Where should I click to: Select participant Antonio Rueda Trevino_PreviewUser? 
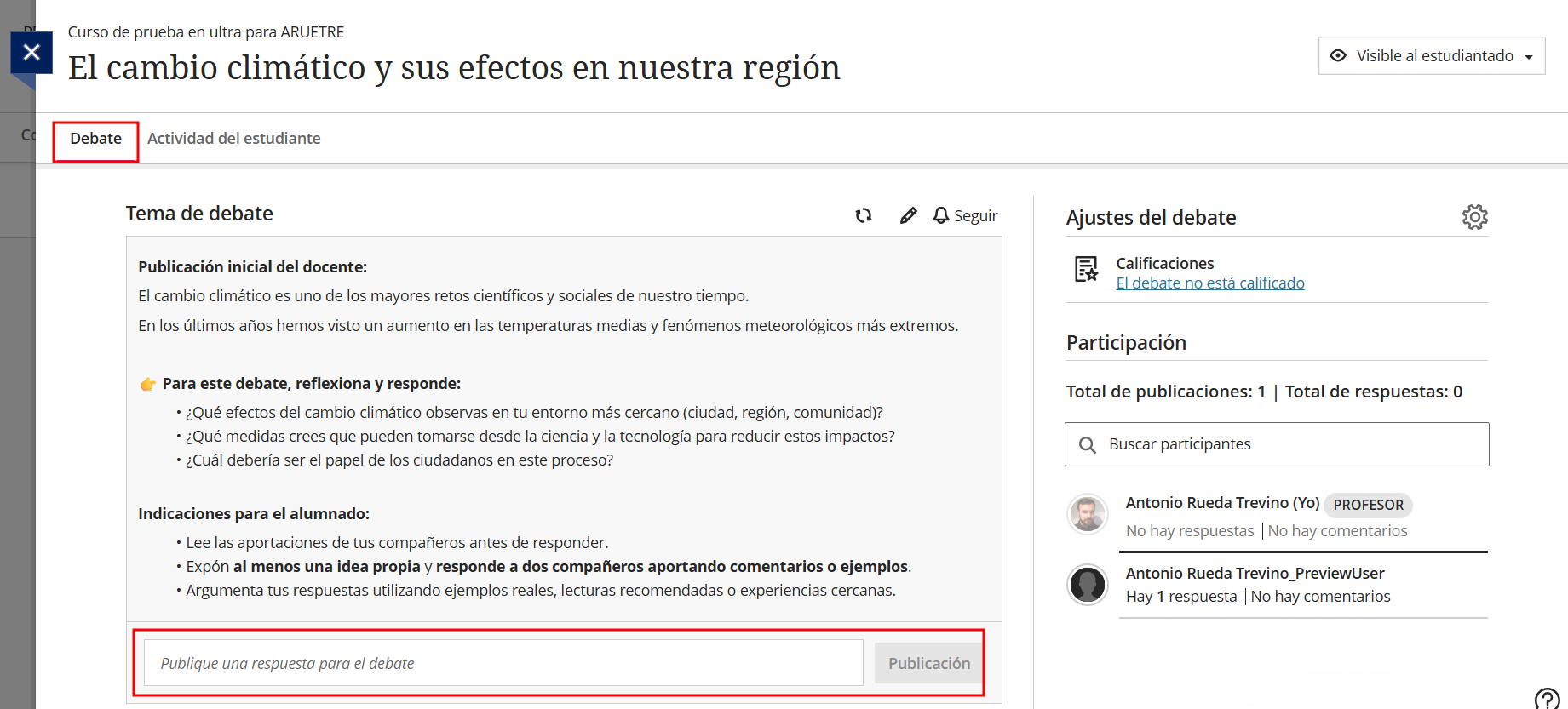point(1255,574)
